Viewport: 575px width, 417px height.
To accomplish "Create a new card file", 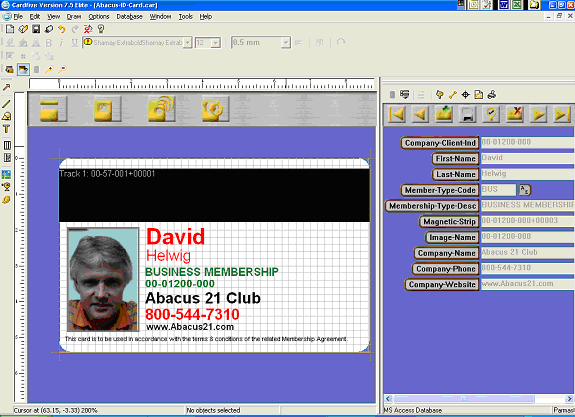I will pyautogui.click(x=10, y=29).
